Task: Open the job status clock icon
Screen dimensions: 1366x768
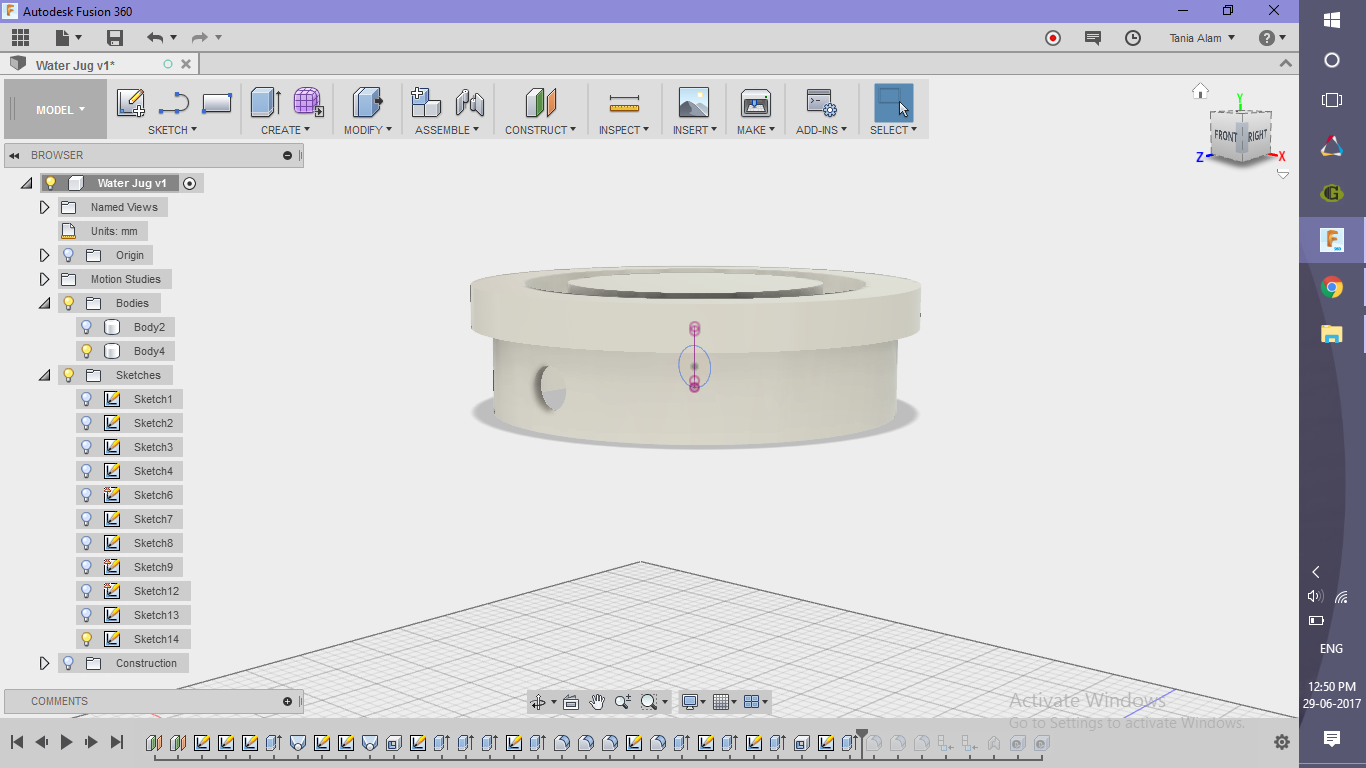Action: coord(1133,38)
